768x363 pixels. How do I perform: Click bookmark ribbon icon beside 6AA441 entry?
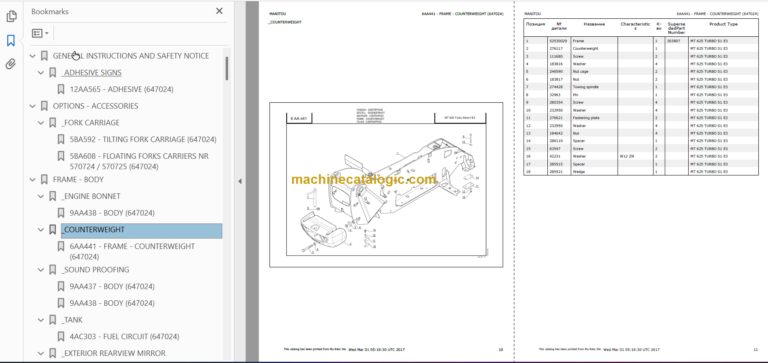61,246
